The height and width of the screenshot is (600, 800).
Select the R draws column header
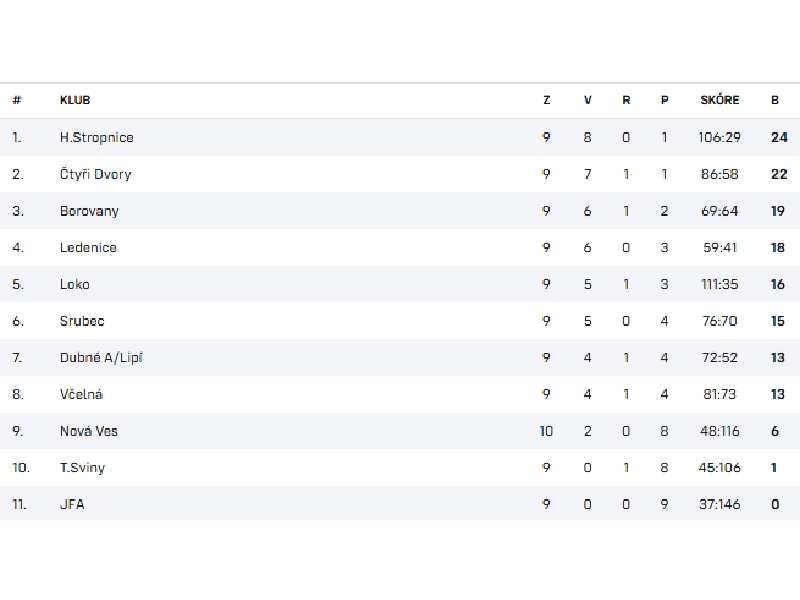pyautogui.click(x=626, y=100)
